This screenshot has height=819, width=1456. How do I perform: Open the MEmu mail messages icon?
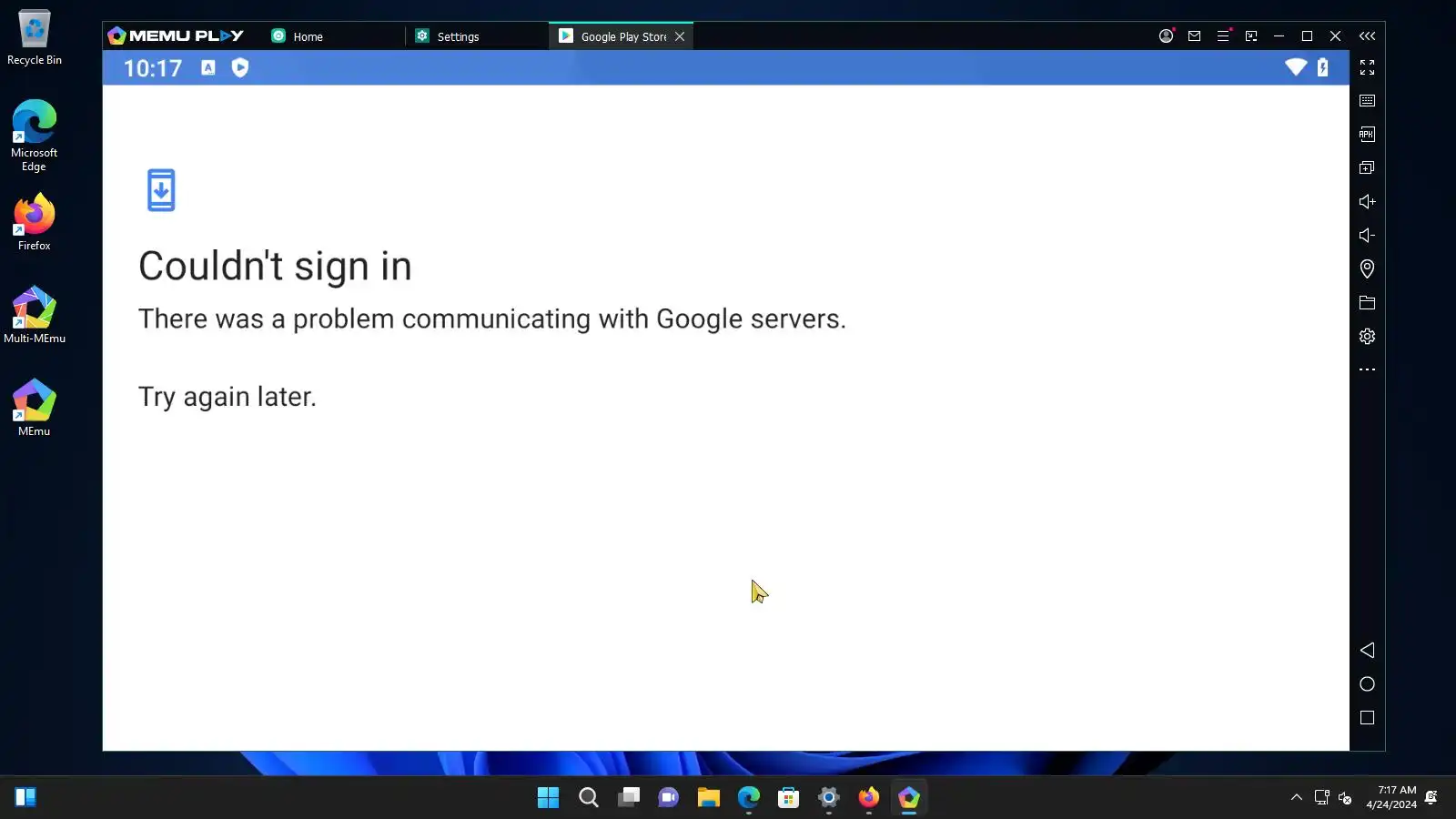pos(1194,36)
